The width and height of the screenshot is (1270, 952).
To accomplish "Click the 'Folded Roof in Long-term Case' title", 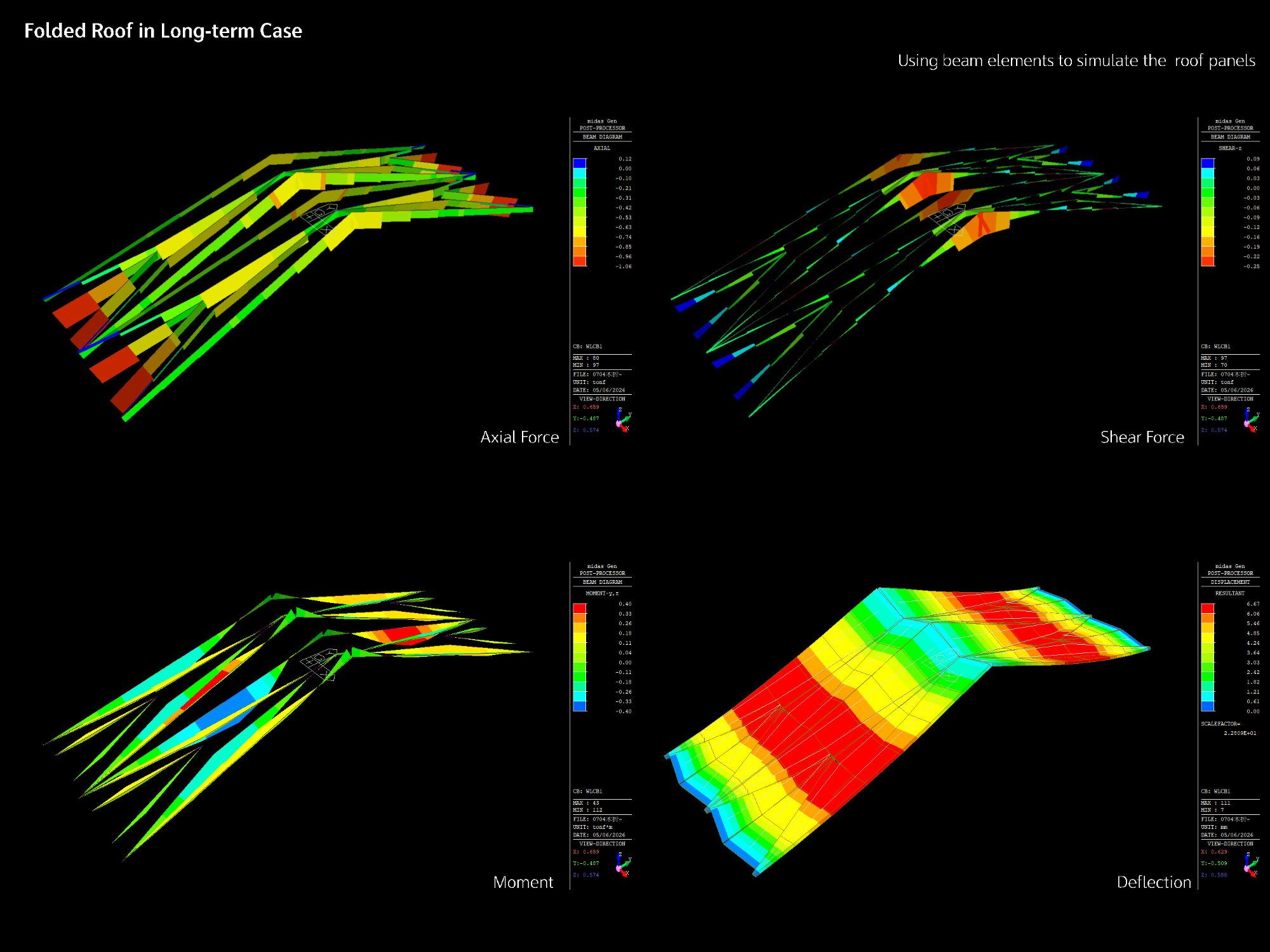I will coord(163,31).
